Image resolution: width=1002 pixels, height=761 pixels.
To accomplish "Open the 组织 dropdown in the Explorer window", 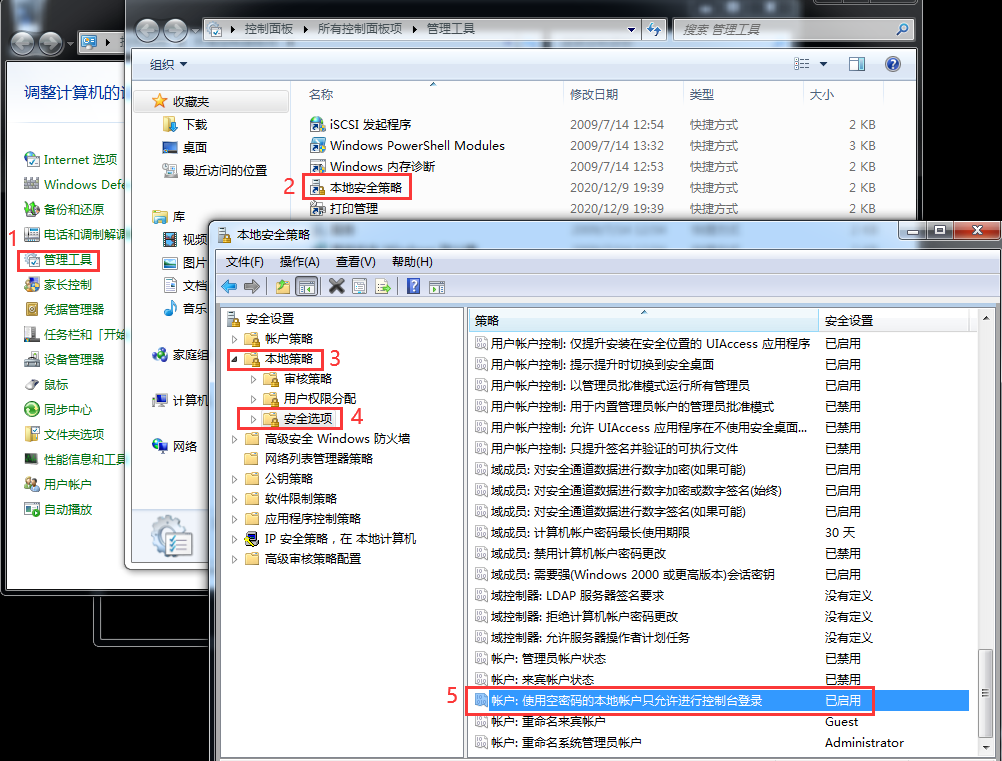I will coord(169,65).
